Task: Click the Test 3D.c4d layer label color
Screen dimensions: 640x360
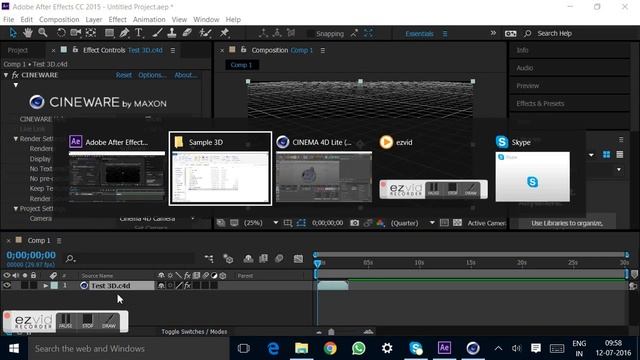Action: 54,286
